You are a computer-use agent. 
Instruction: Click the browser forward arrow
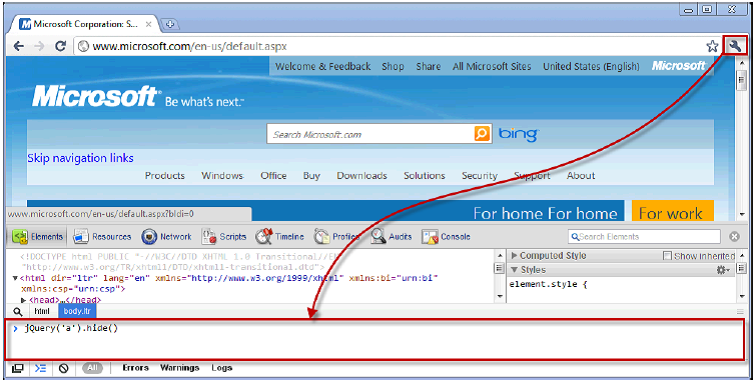(40, 46)
